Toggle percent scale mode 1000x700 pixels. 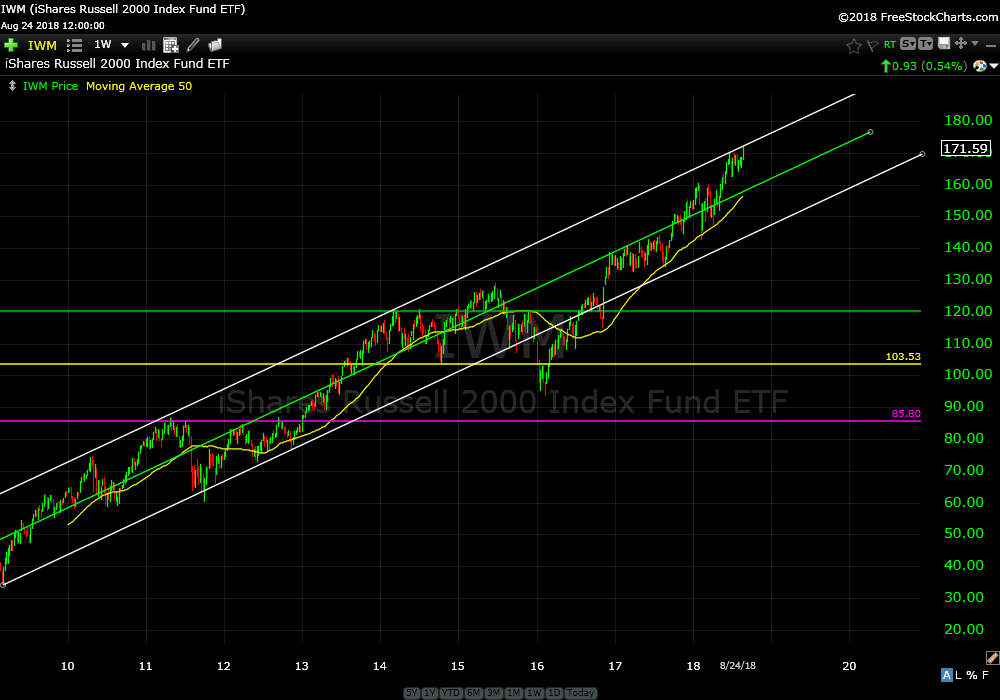pos(973,675)
